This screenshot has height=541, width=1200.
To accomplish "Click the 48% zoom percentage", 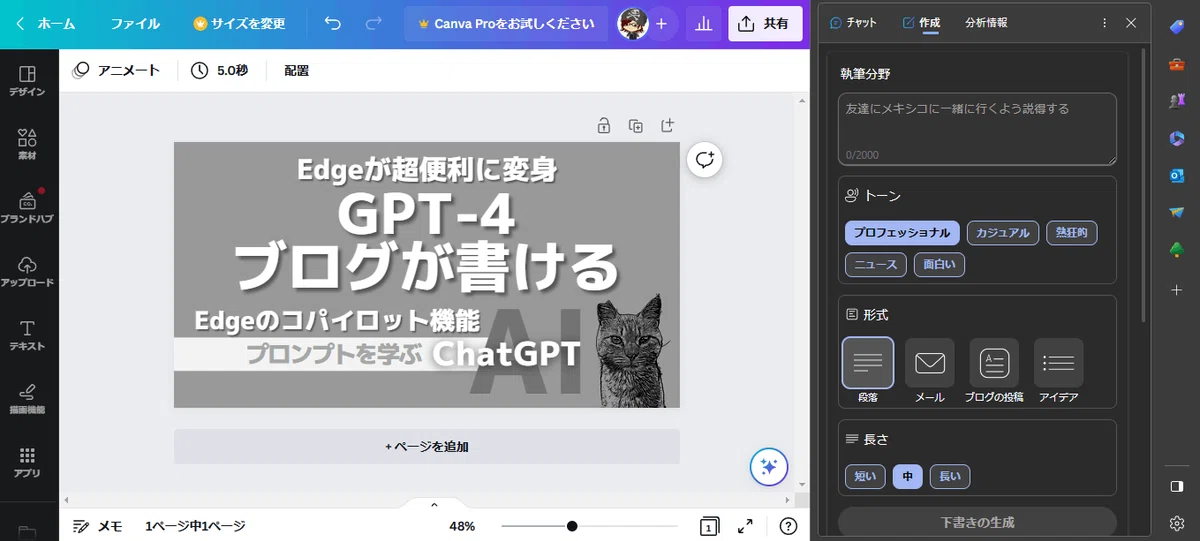I will (x=462, y=526).
